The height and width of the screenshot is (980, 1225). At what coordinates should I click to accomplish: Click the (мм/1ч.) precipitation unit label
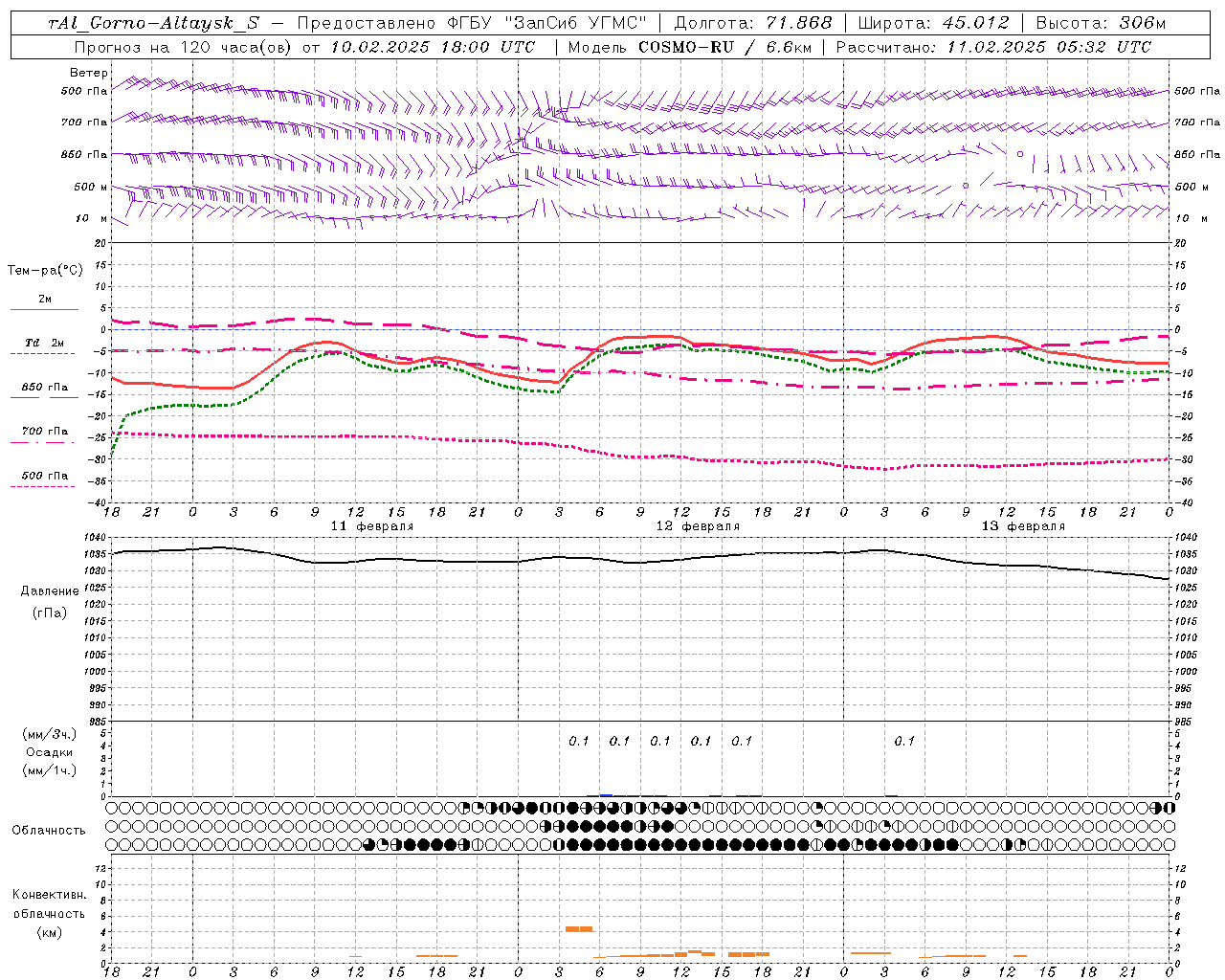[x=50, y=770]
